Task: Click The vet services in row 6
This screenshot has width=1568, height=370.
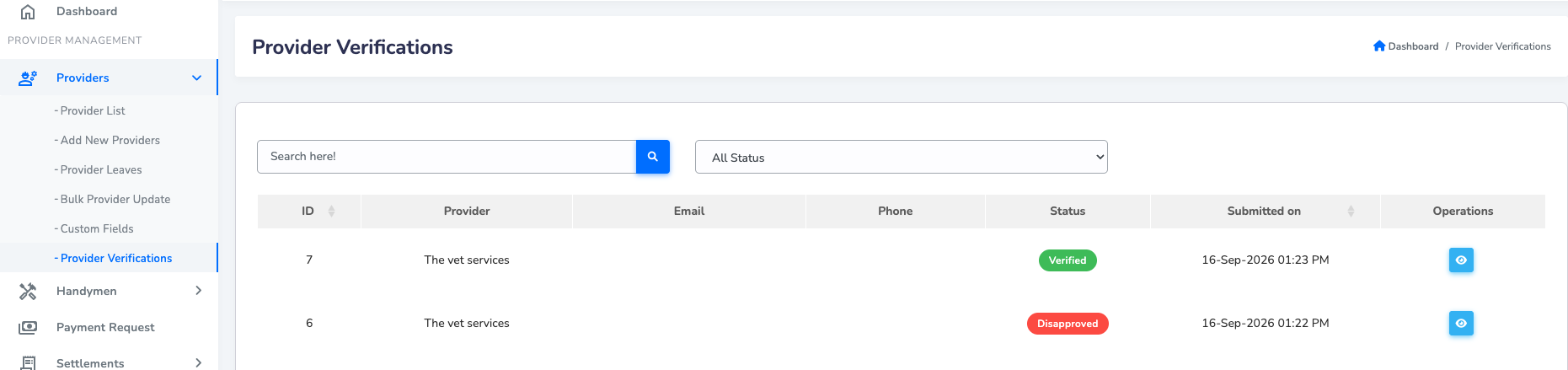Action: (467, 323)
